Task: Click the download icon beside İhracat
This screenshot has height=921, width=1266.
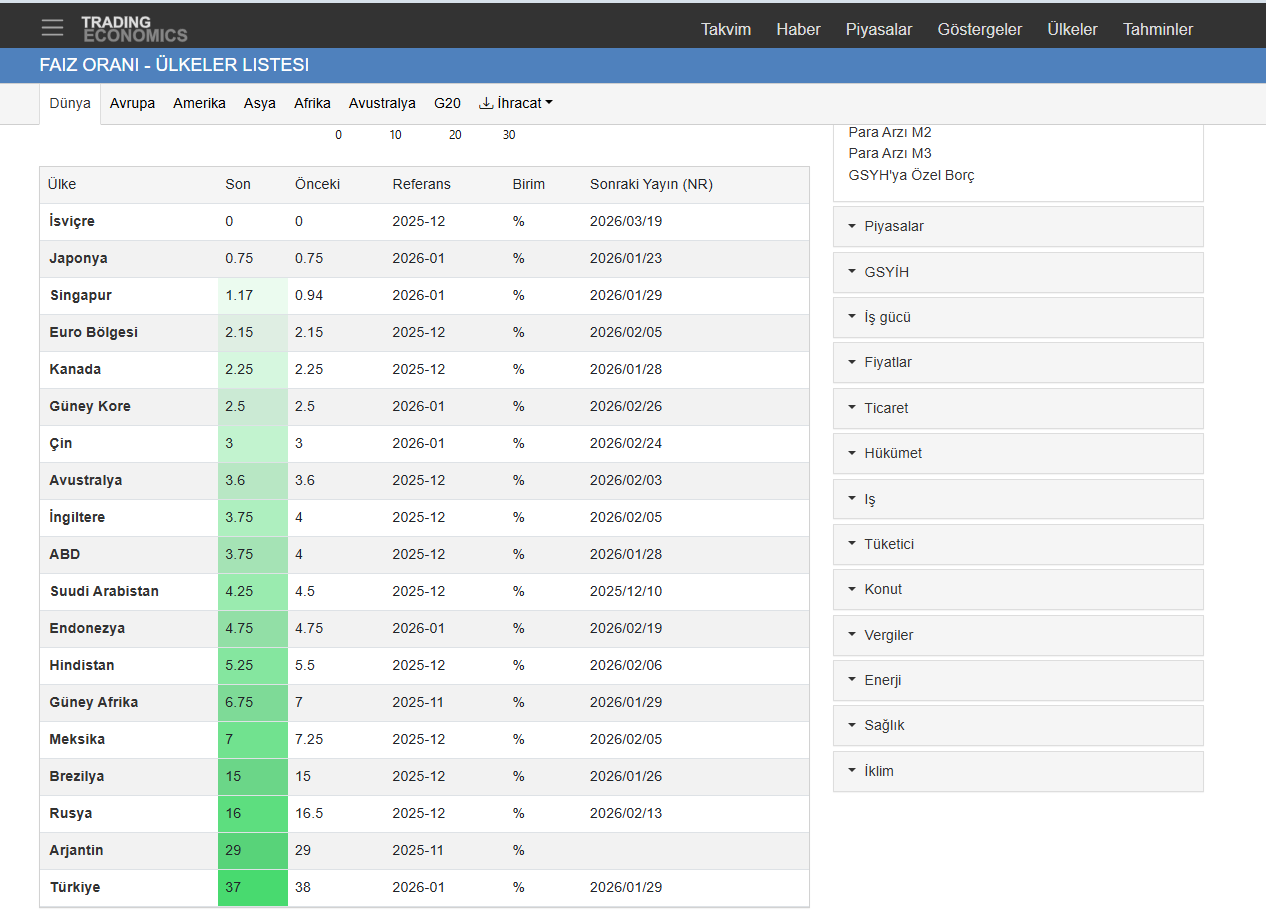Action: [x=486, y=103]
